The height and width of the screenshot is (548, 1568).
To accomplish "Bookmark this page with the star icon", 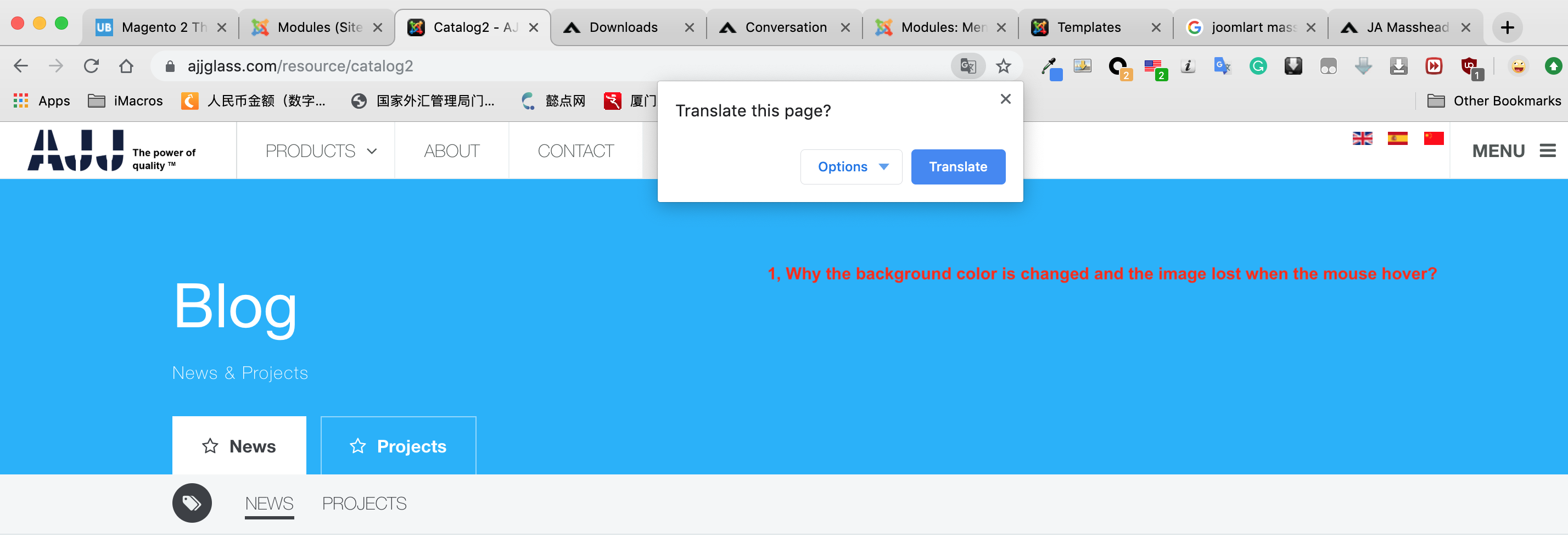I will coord(1003,66).
